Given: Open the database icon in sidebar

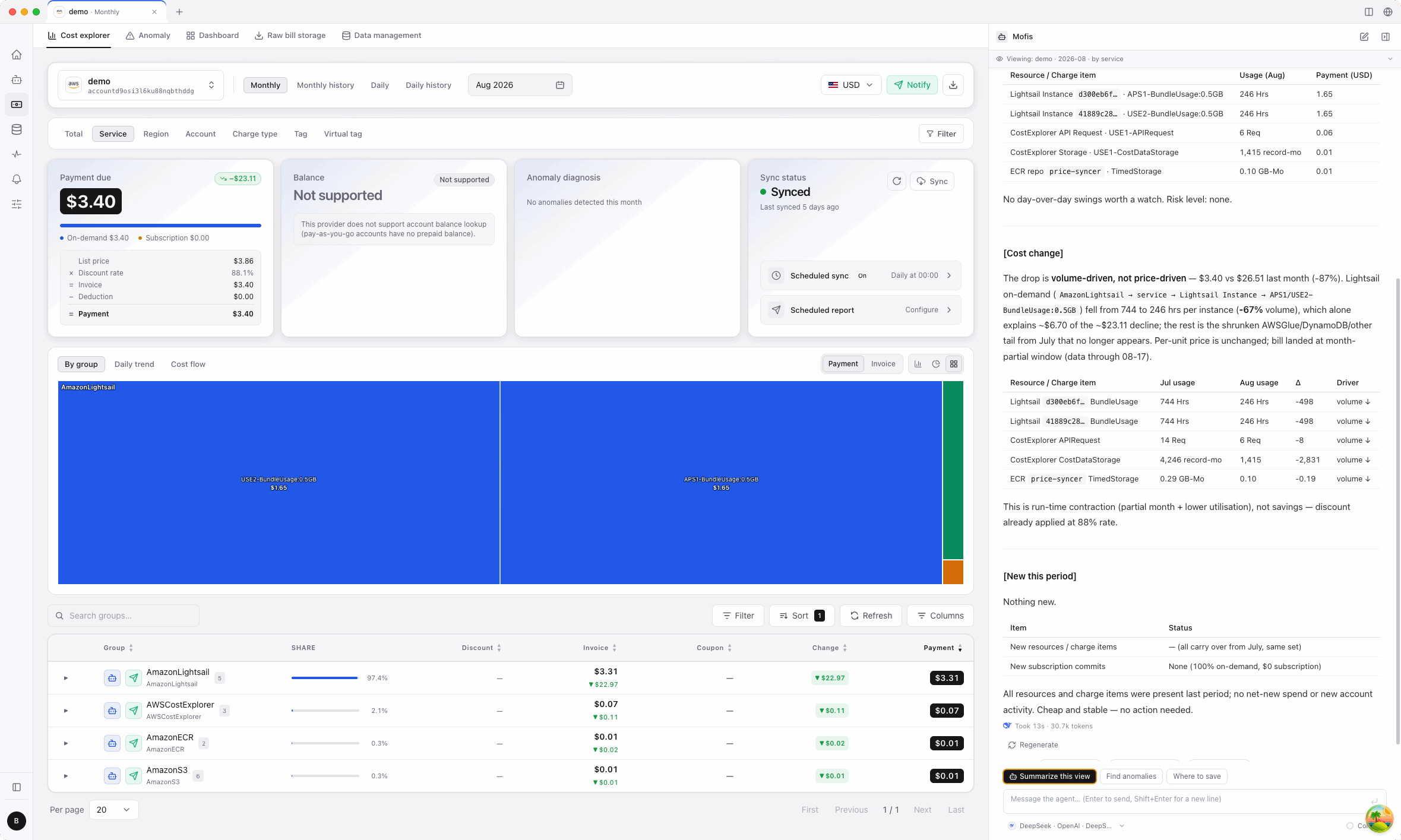Looking at the screenshot, I should point(17,129).
